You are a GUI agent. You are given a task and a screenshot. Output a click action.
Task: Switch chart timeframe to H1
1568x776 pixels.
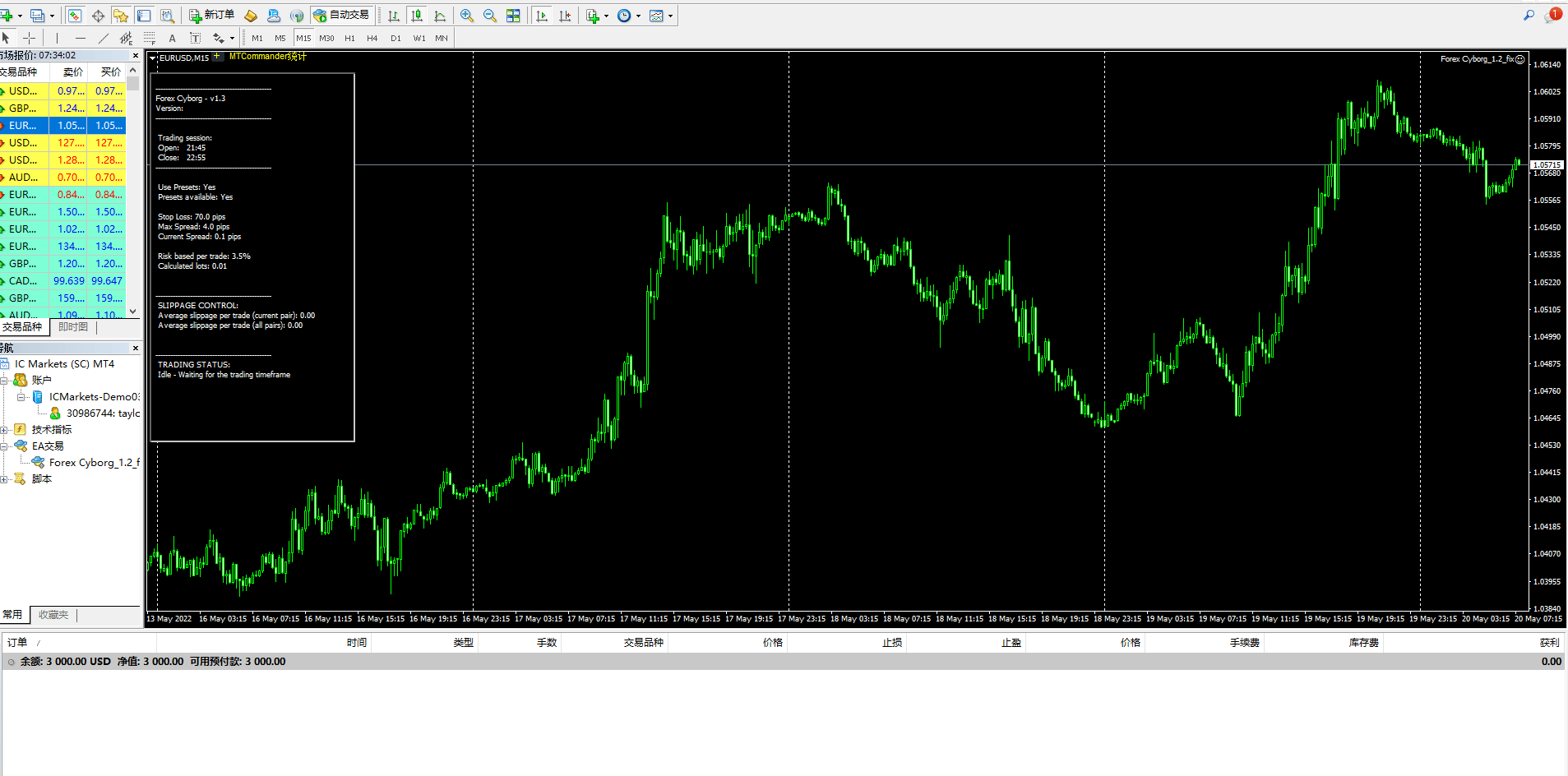349,38
